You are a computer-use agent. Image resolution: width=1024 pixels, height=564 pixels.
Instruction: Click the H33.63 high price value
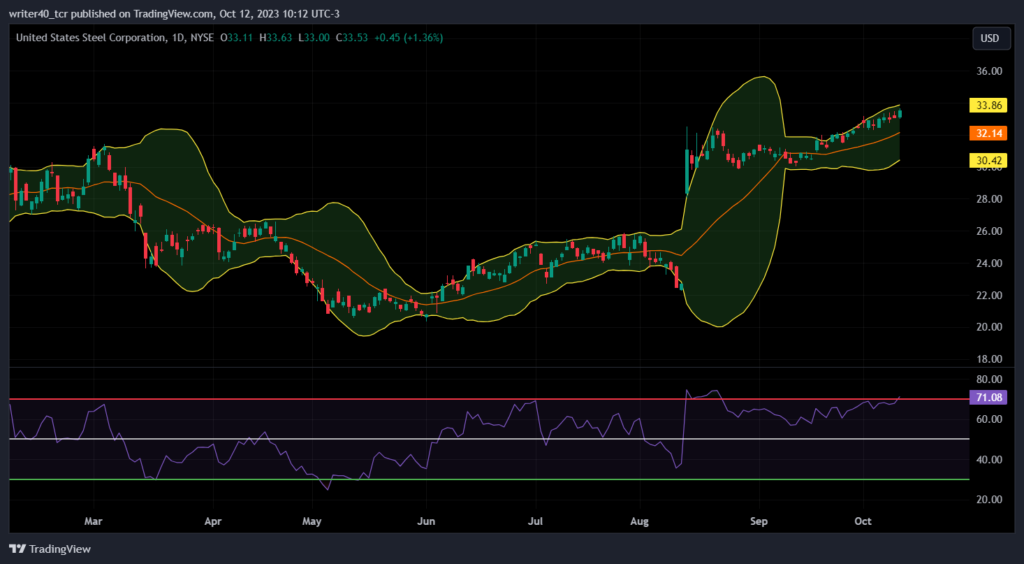click(x=276, y=38)
